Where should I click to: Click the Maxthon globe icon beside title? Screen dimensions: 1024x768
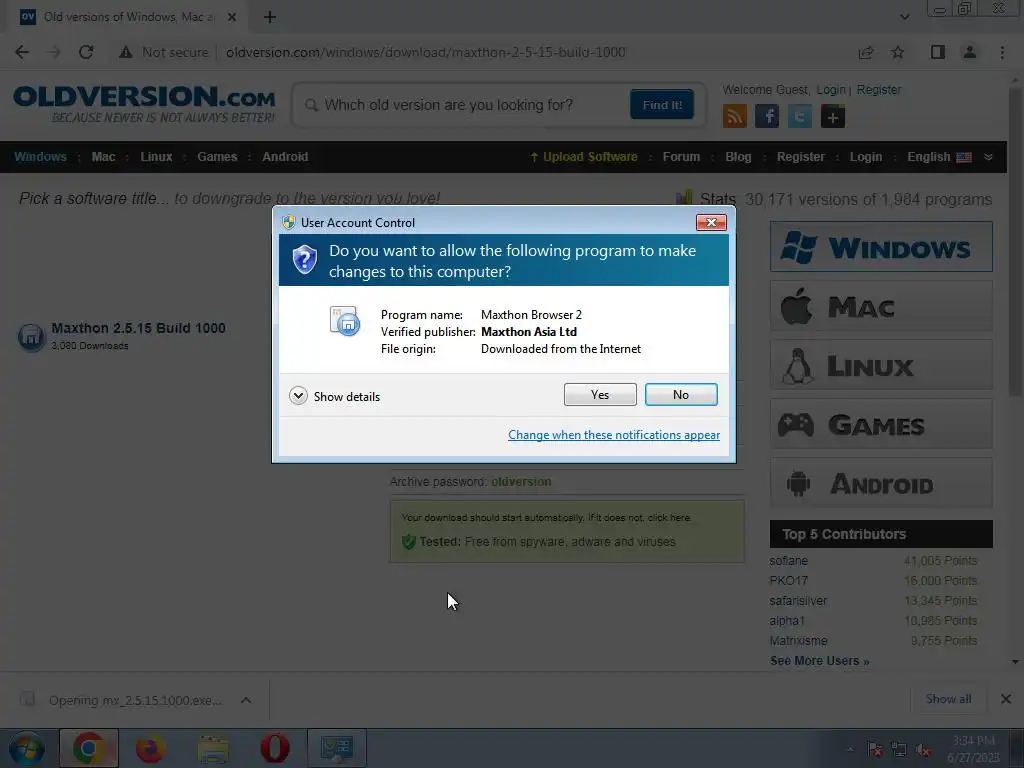[x=31, y=337]
